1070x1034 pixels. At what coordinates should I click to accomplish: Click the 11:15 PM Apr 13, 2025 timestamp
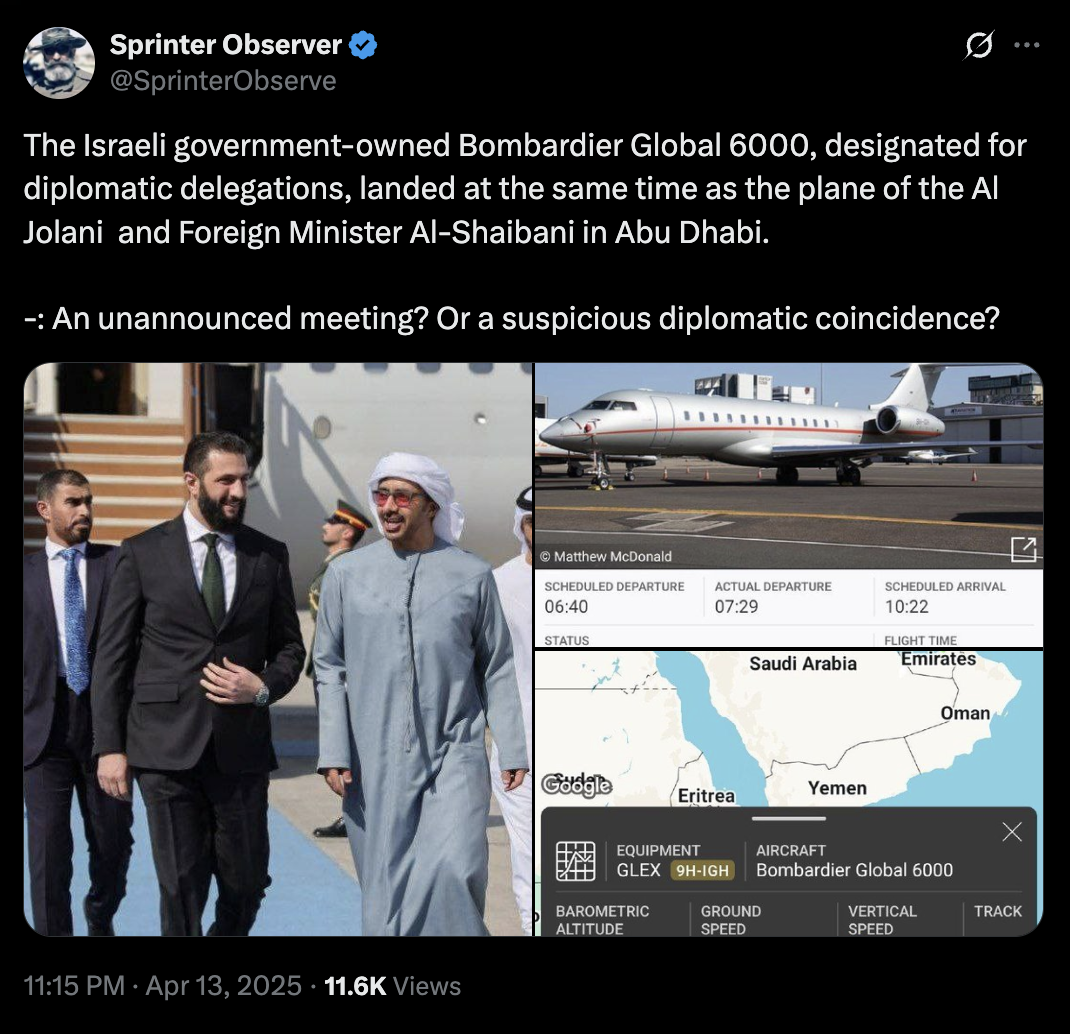click(x=162, y=986)
